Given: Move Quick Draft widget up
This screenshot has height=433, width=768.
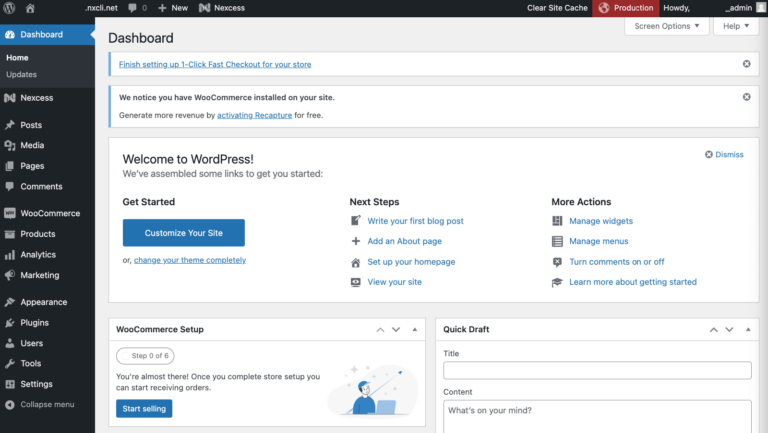Looking at the screenshot, I should [x=714, y=330].
